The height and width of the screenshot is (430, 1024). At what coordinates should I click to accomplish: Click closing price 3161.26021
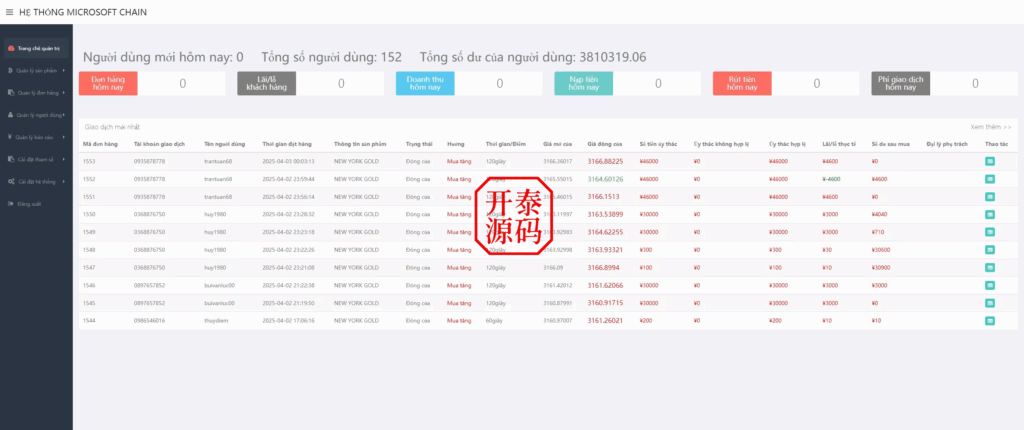point(605,320)
